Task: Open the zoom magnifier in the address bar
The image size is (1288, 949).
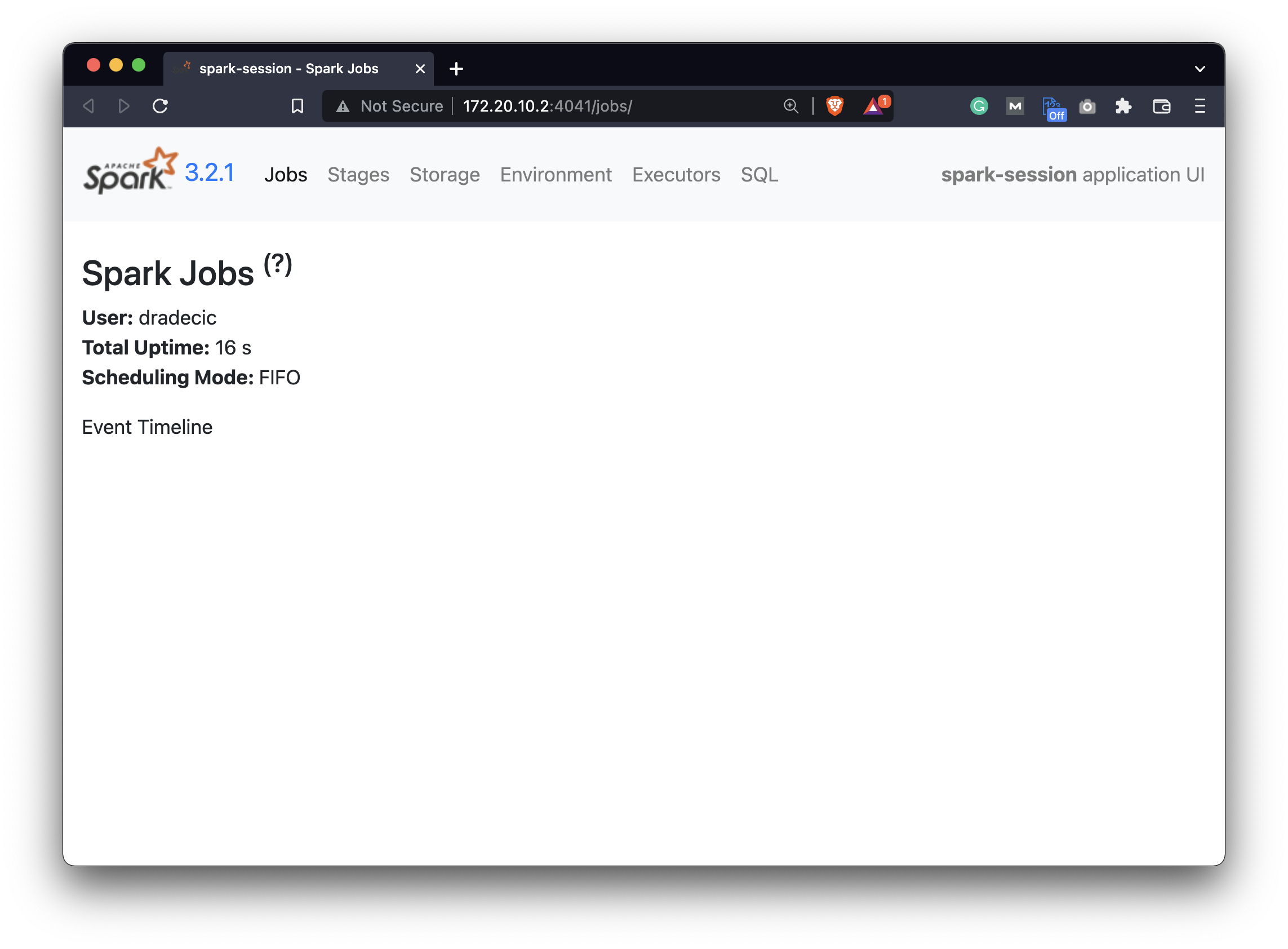Action: point(790,107)
